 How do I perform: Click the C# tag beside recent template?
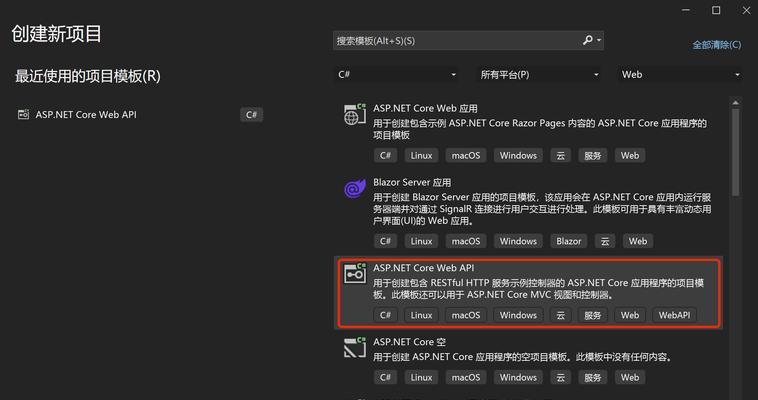tap(251, 115)
